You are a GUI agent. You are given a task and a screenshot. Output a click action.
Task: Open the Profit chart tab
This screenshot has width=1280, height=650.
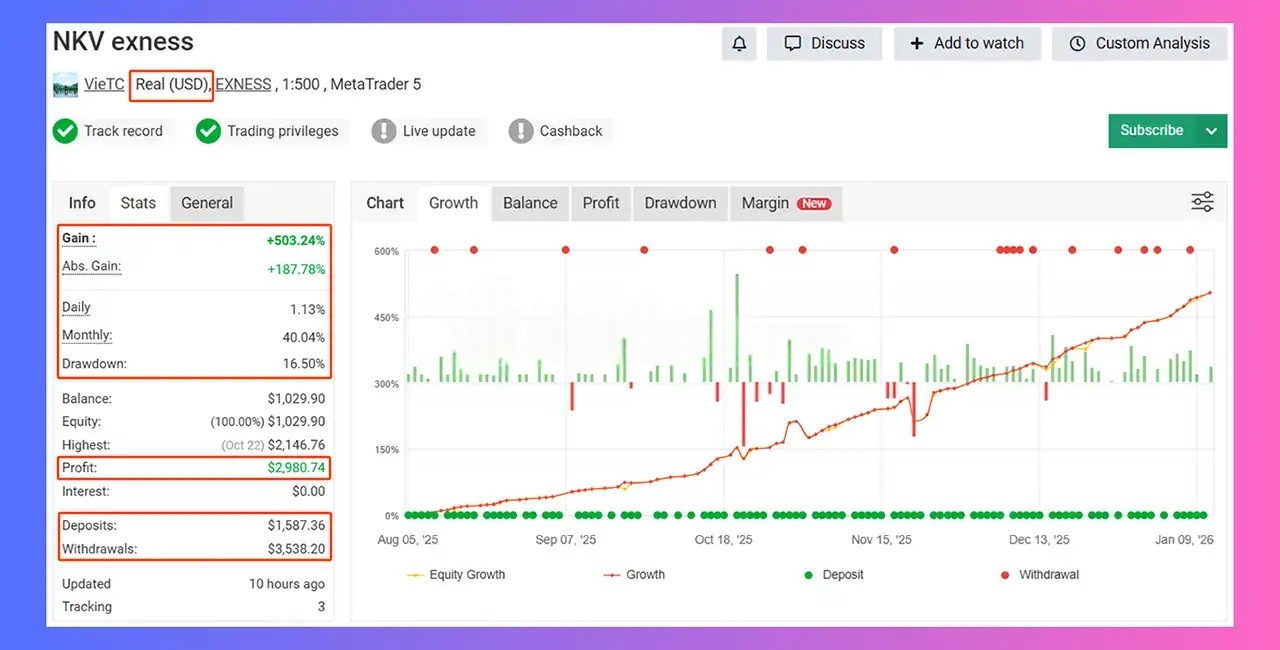[x=601, y=203]
